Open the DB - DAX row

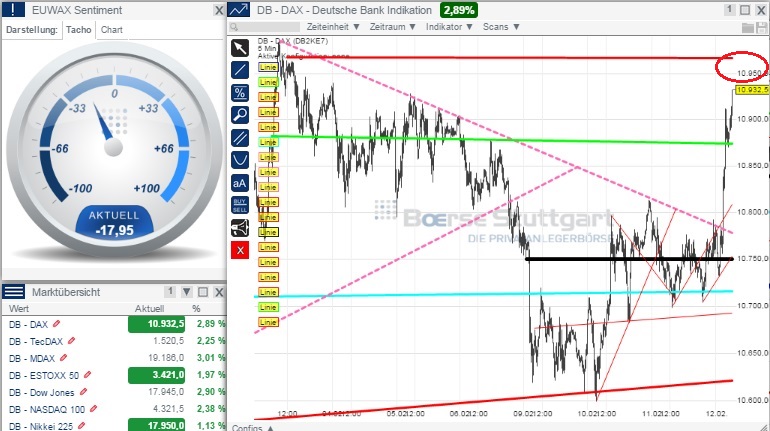point(114,324)
